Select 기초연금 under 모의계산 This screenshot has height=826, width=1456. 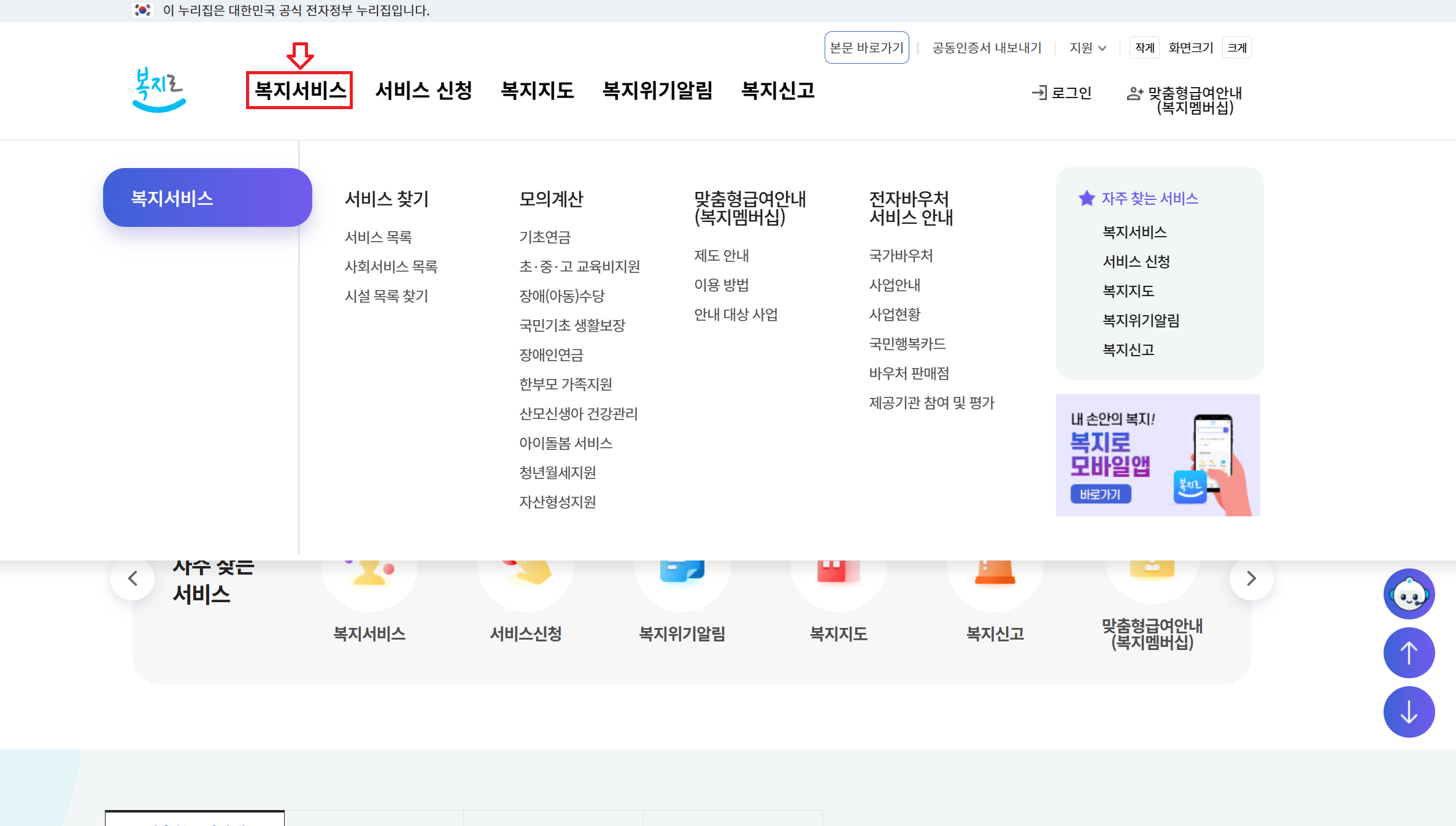coord(545,237)
